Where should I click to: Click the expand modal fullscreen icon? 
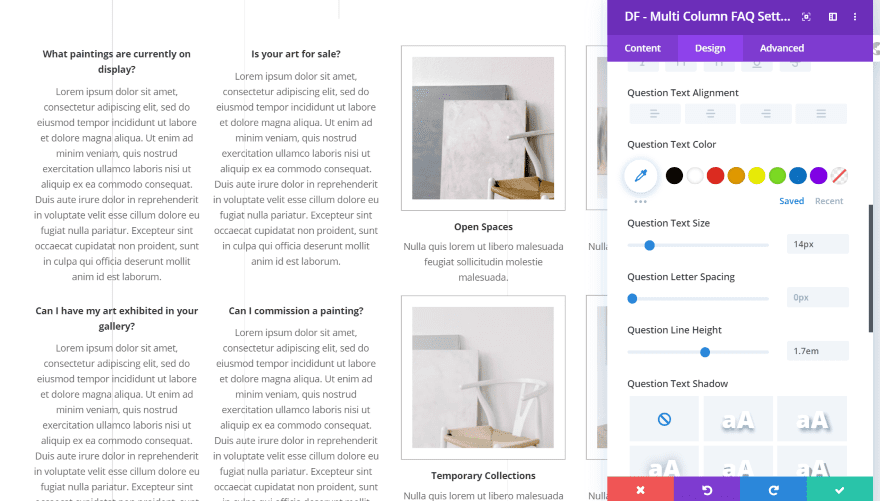click(x=806, y=17)
